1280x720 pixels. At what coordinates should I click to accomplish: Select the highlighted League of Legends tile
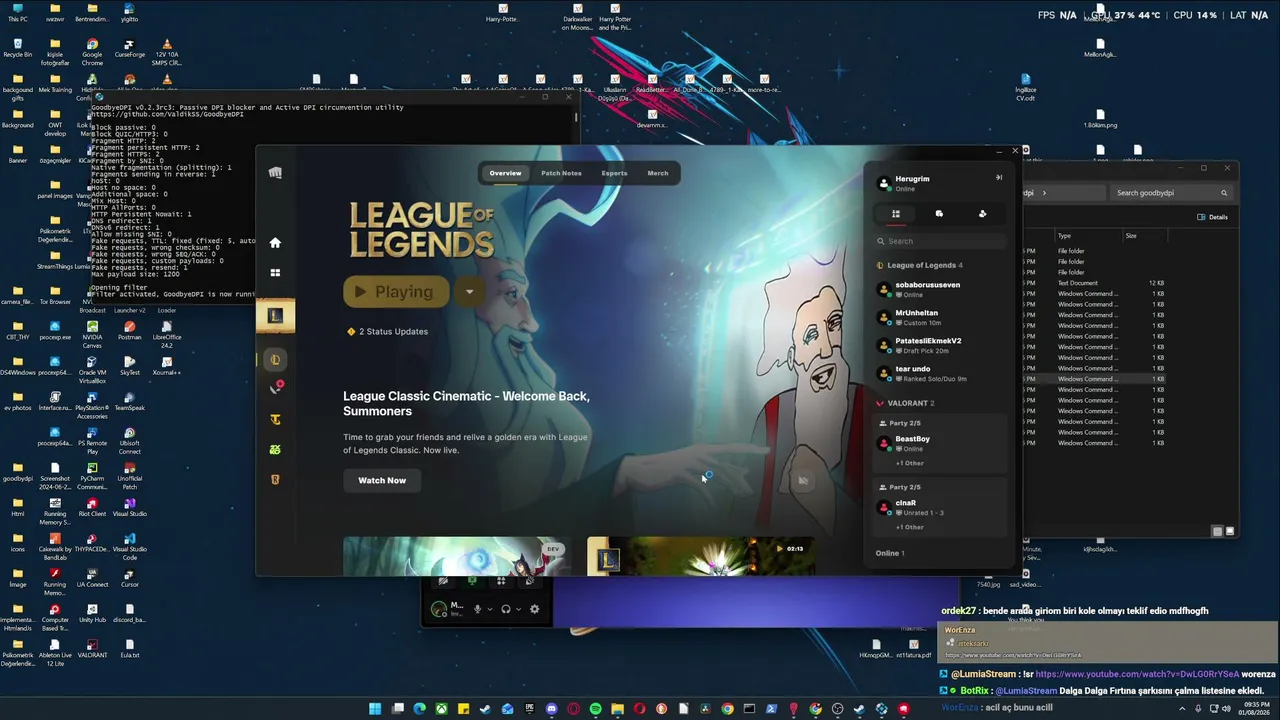tap(275, 315)
